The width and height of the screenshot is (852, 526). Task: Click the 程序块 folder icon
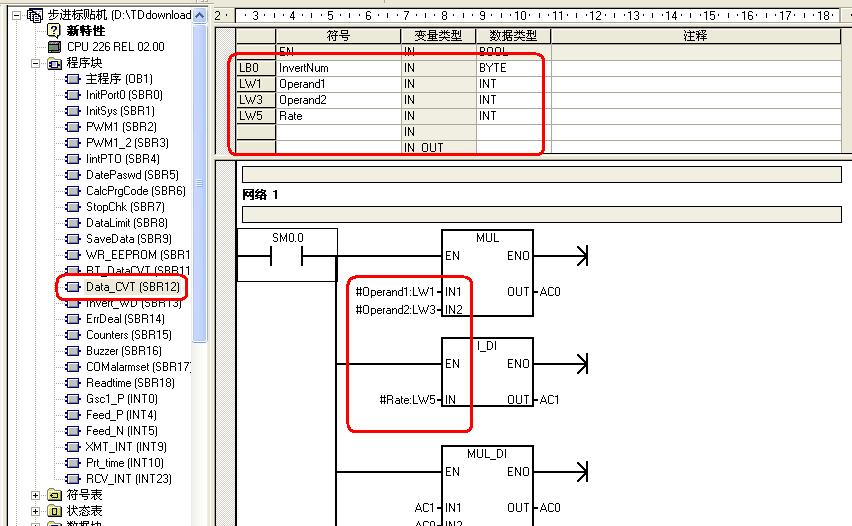[x=55, y=63]
